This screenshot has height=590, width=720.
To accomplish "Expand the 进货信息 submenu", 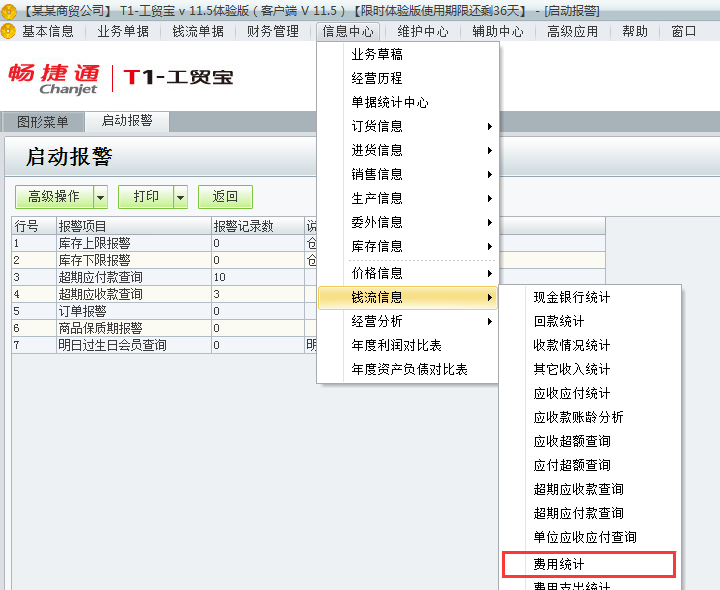I will tap(408, 150).
